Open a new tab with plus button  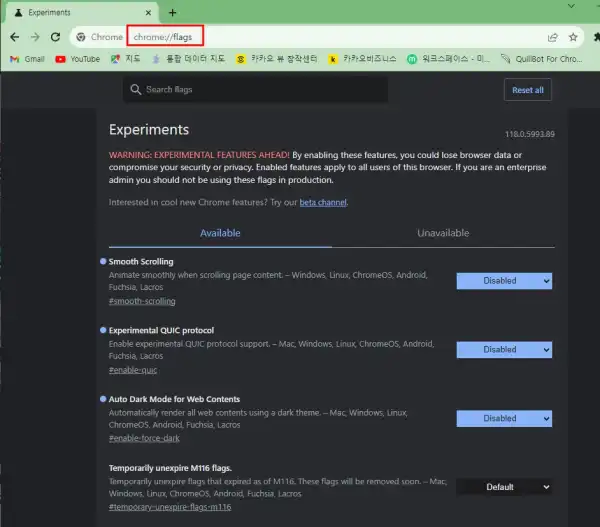point(172,12)
